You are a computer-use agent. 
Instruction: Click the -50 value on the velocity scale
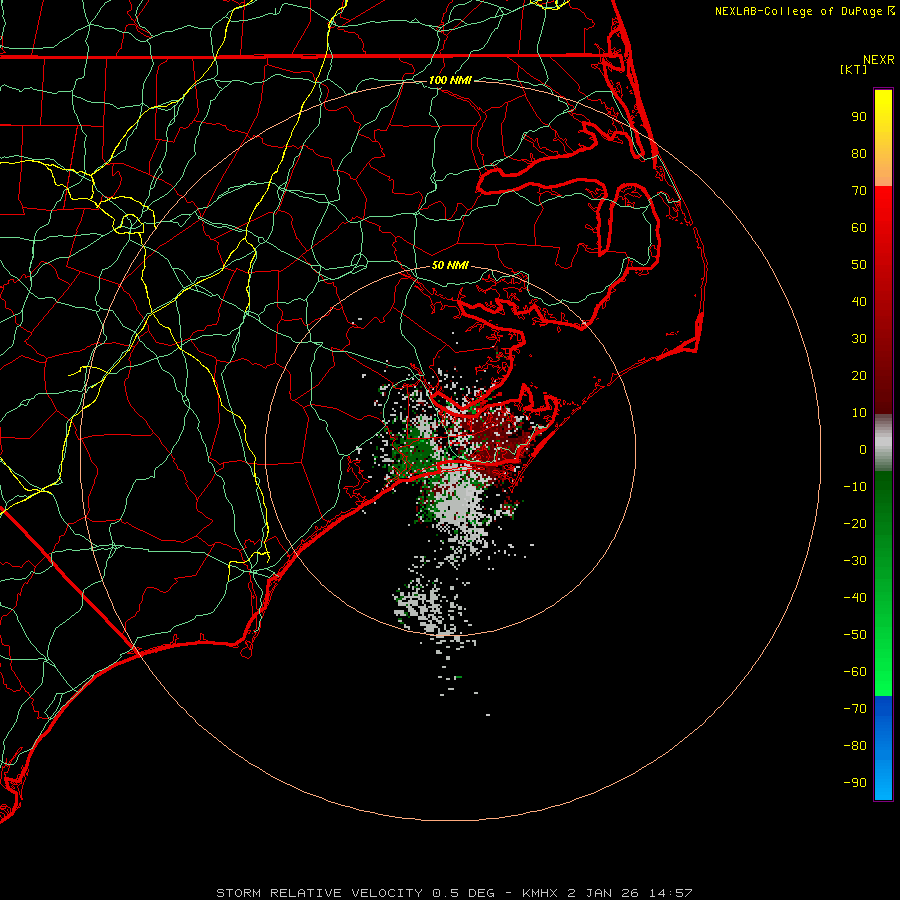855,635
